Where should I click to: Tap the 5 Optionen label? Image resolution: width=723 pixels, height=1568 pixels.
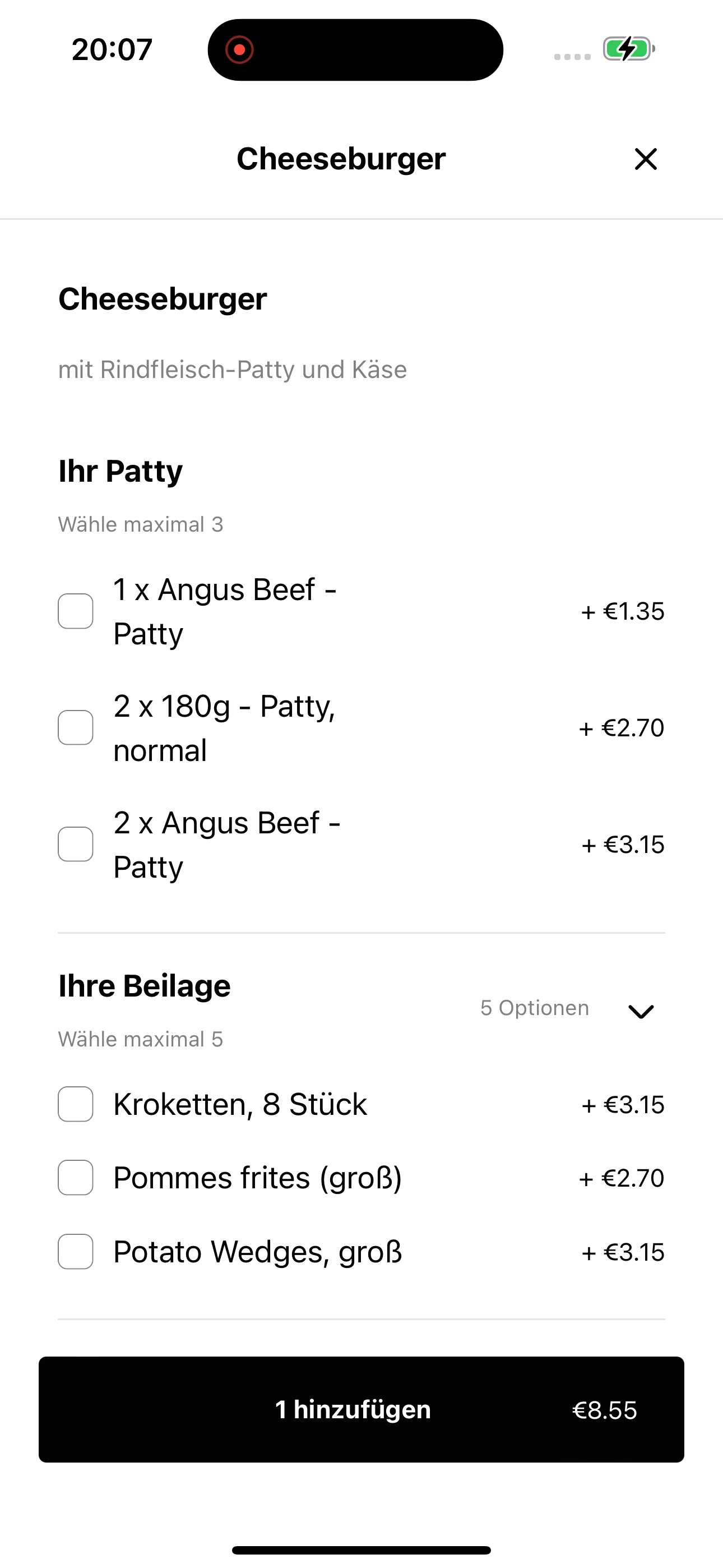[x=534, y=1008]
